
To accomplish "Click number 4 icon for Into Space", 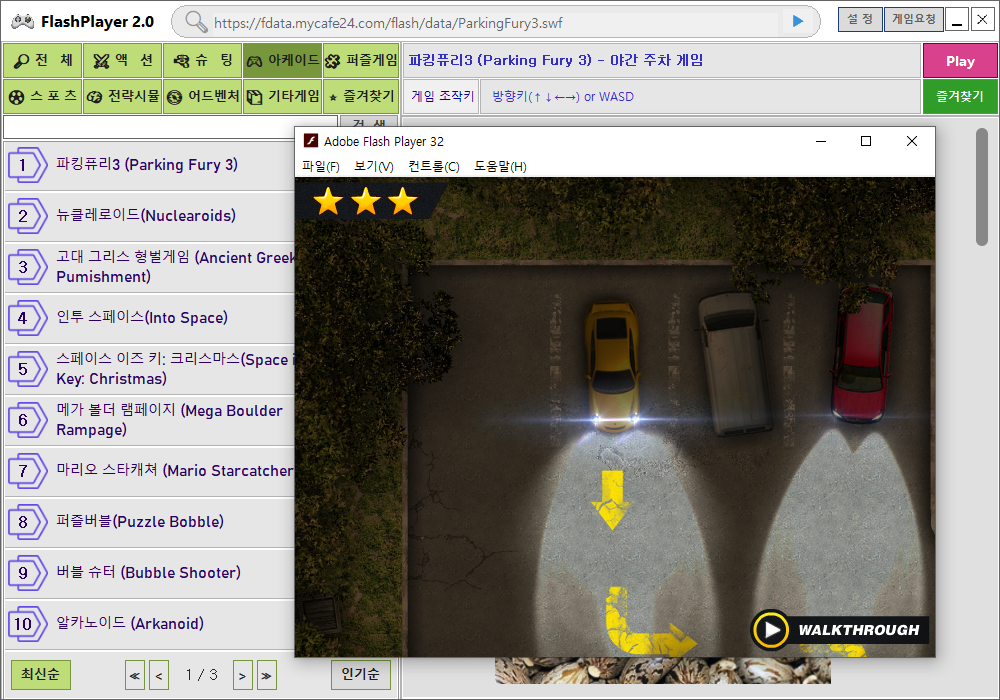I will (x=27, y=318).
